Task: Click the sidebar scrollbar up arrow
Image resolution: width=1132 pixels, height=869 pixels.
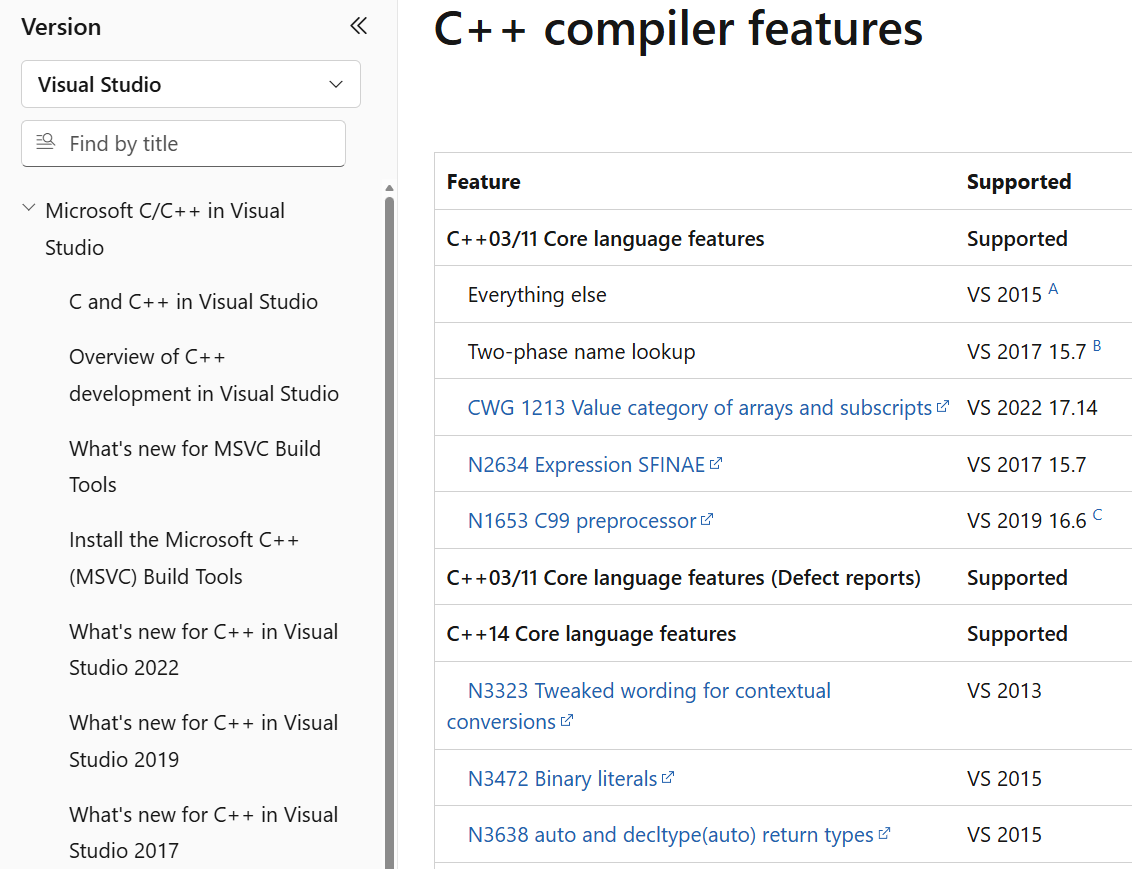Action: point(389,188)
